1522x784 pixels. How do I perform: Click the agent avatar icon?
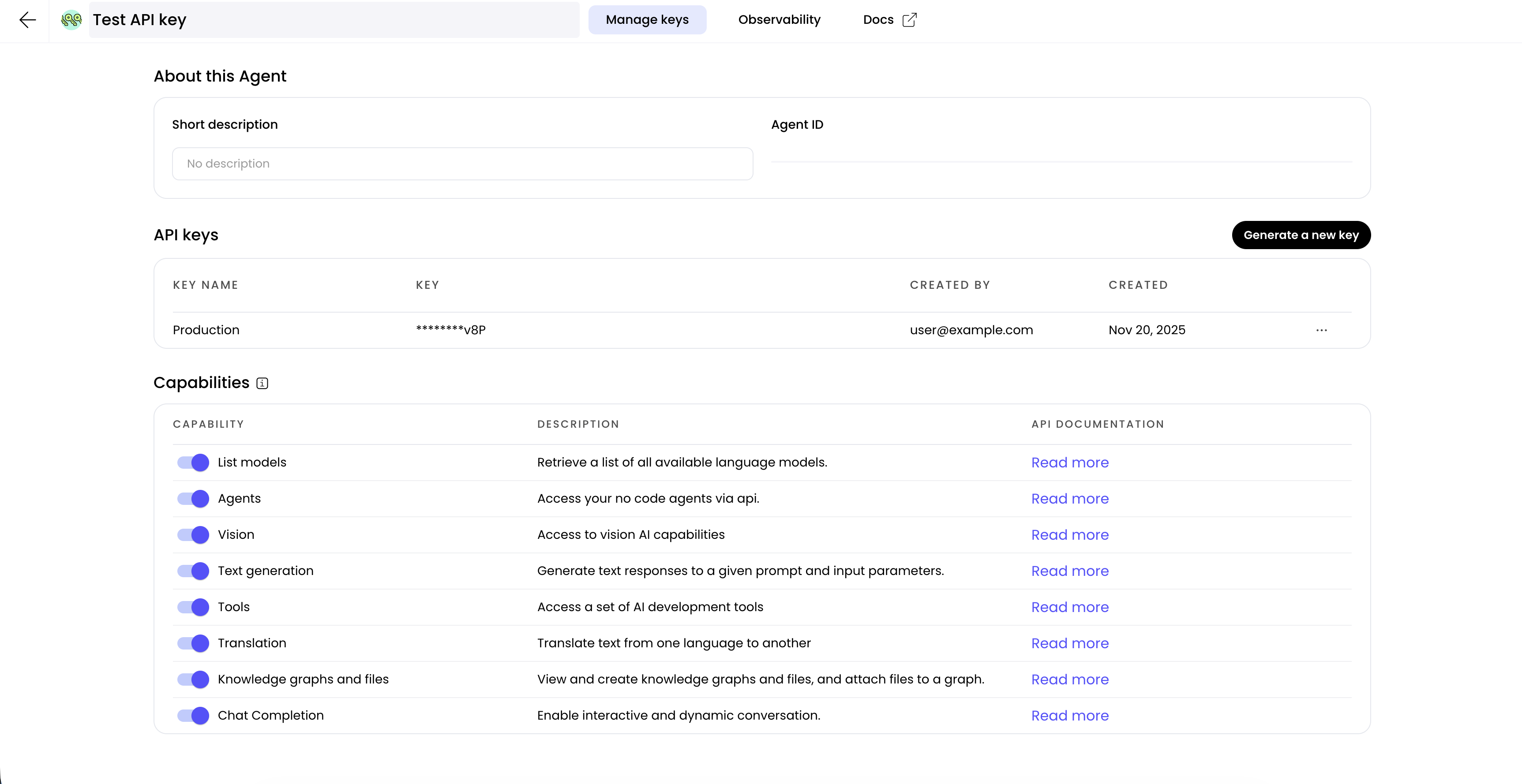(71, 20)
